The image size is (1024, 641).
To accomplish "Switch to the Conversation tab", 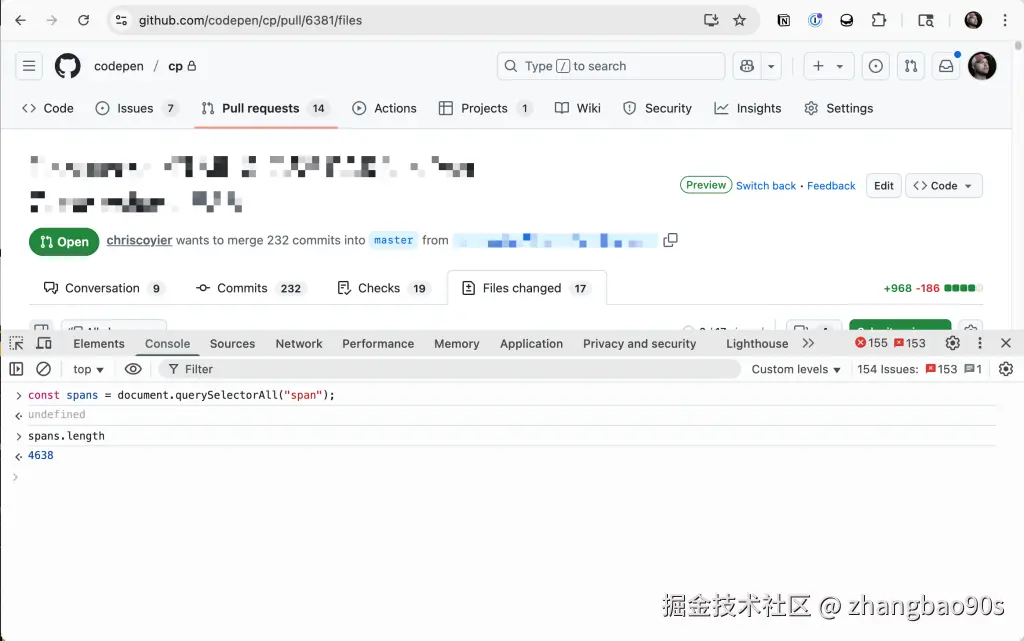I will pyautogui.click(x=103, y=288).
